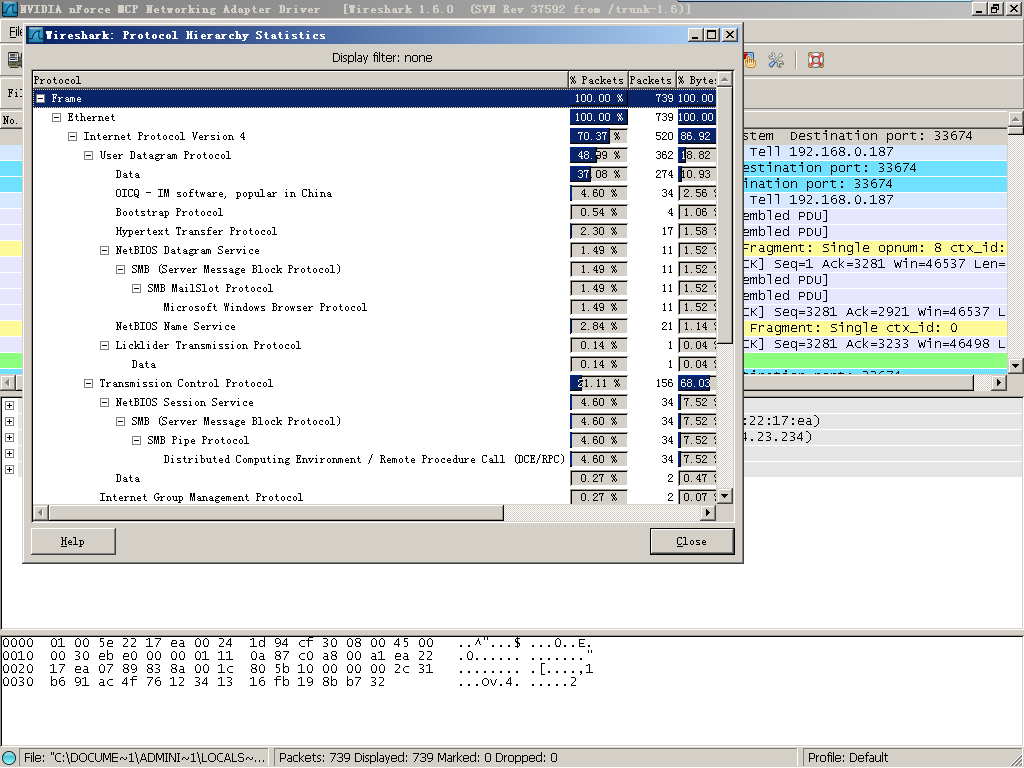The width and height of the screenshot is (1024, 768).
Task: Select the Data row under Licklider Transmission Protocol
Action: click(x=375, y=364)
